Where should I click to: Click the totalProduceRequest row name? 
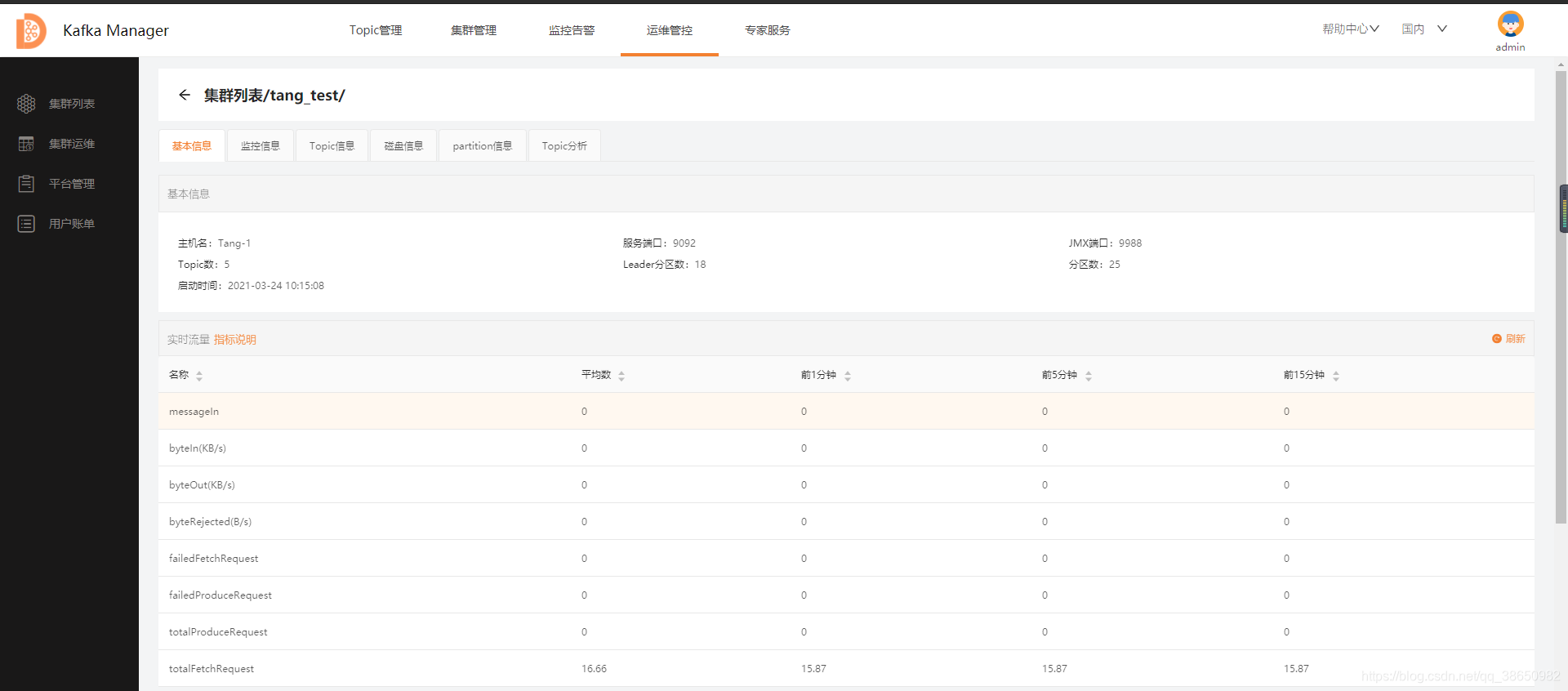tap(218, 632)
